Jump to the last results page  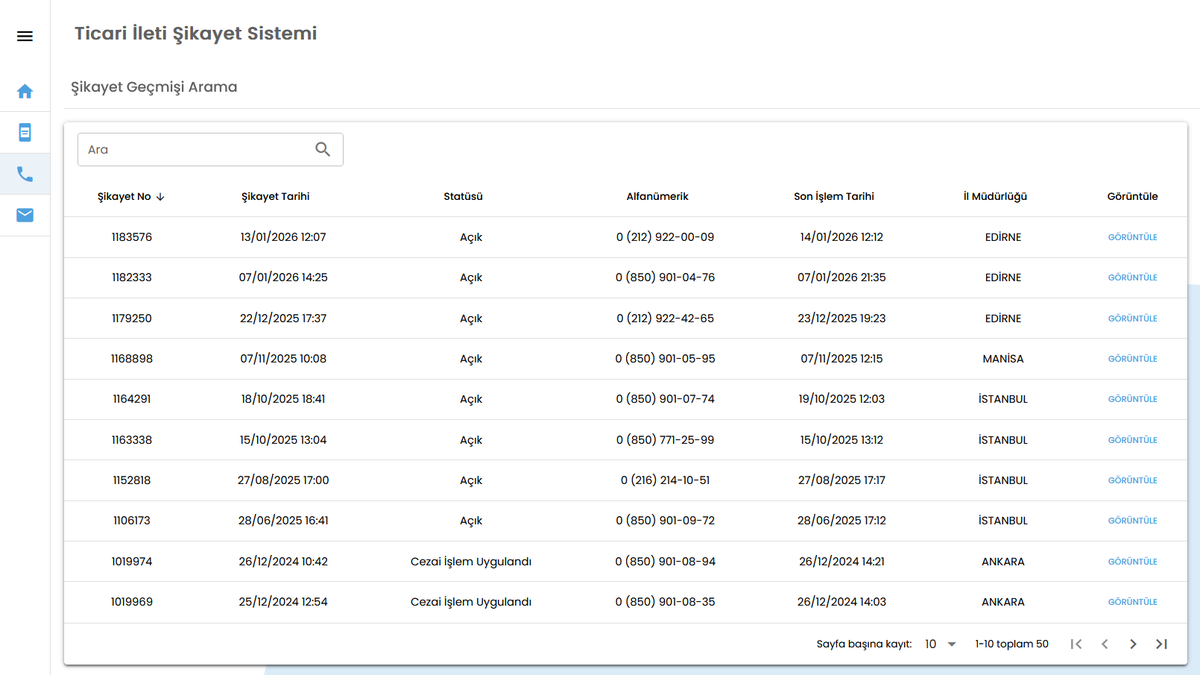[x=1161, y=644]
